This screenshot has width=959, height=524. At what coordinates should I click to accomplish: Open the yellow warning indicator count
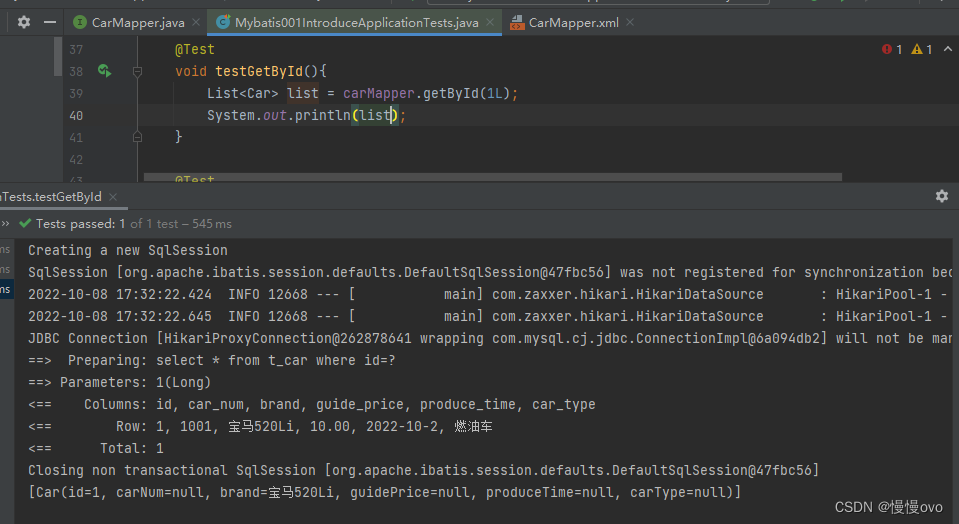(922, 50)
